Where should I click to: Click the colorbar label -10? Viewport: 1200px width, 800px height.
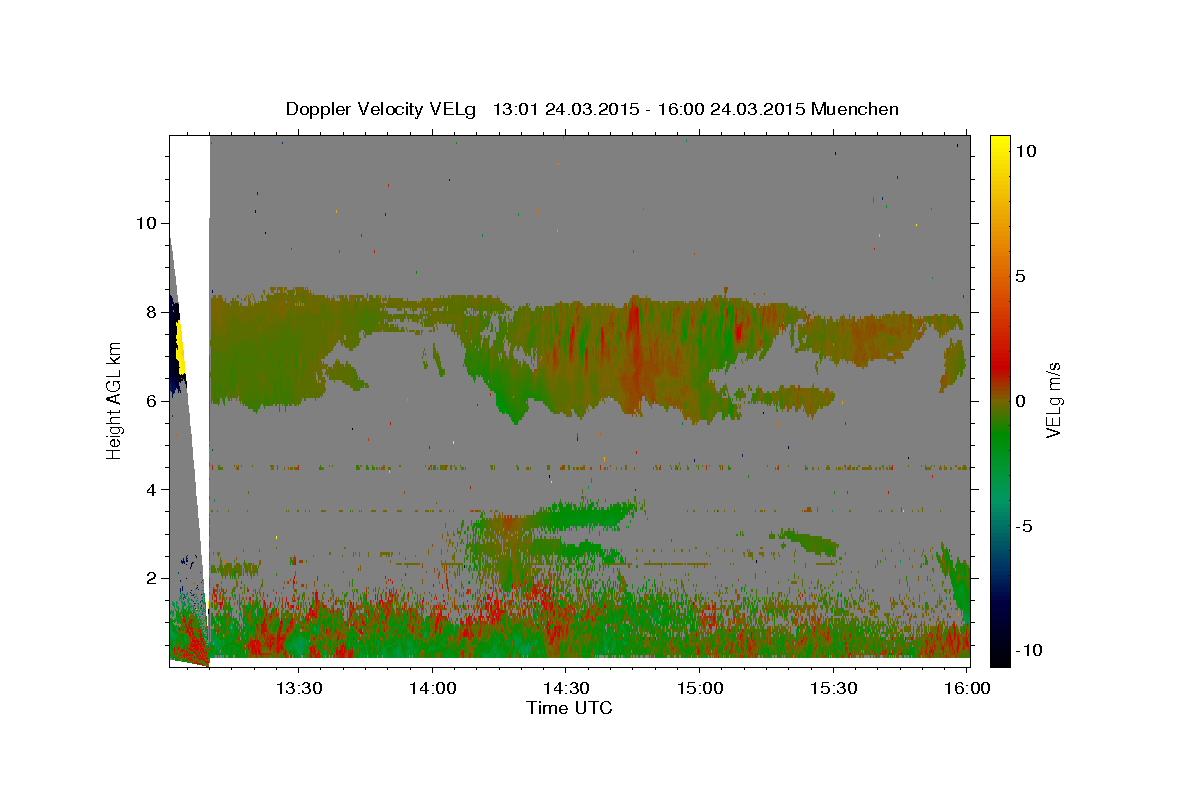click(x=1029, y=650)
